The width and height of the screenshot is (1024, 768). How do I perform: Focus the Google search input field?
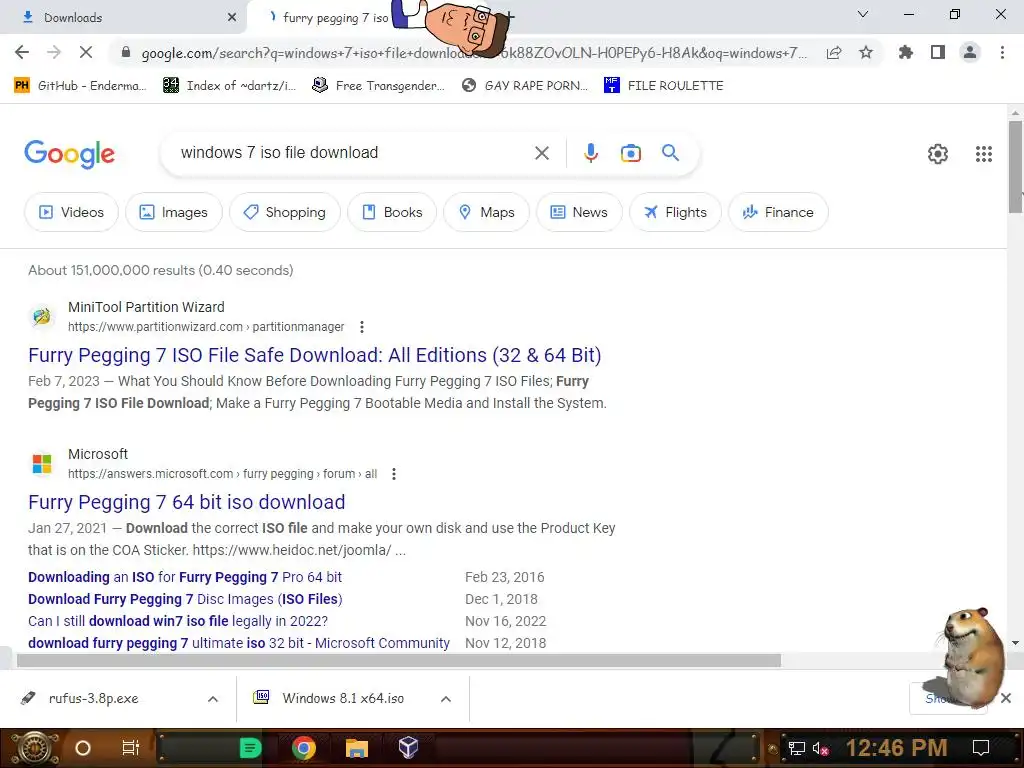[349, 153]
